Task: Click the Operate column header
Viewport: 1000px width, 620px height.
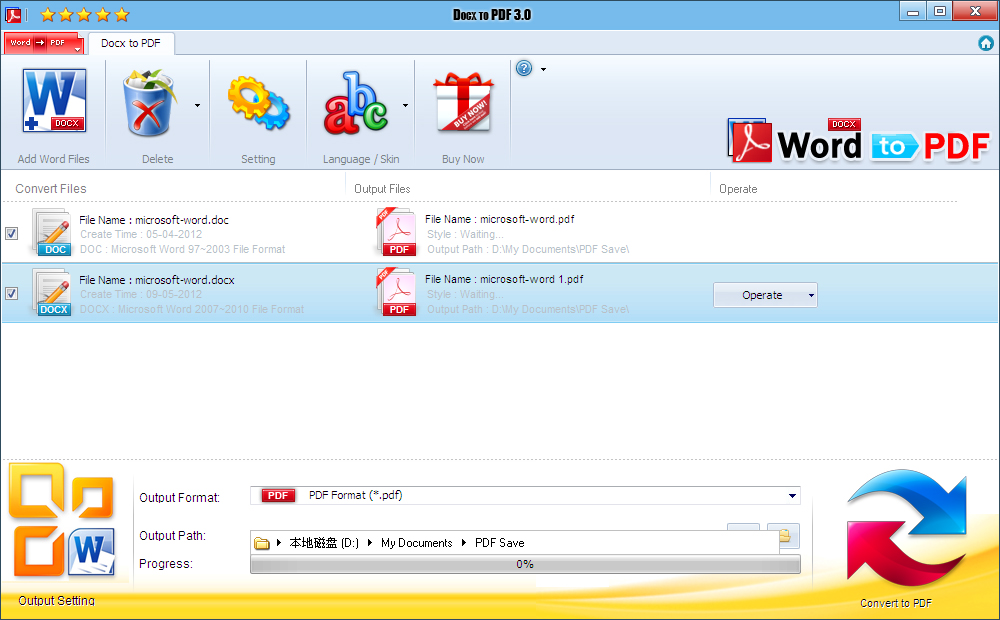Action: 738,189
